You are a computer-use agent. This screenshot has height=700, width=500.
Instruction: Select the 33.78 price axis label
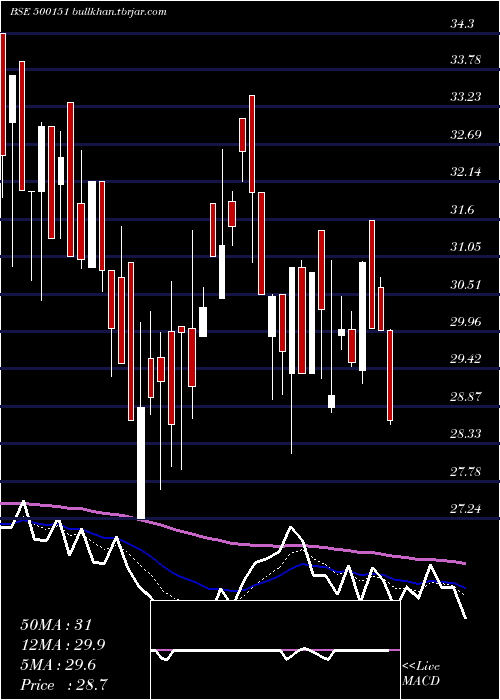466,60
